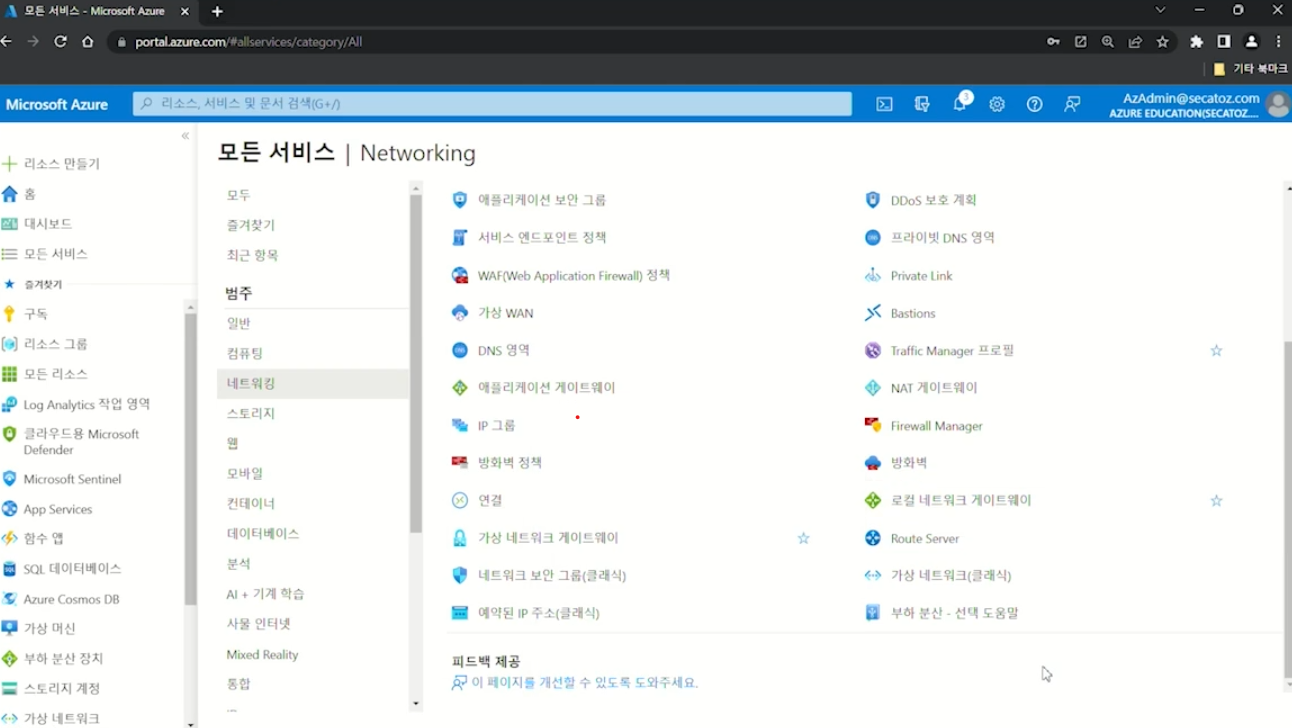This screenshot has height=728, width=1292.
Task: Click the 서비스 엔드포인트 정책 icon
Action: coord(460,238)
